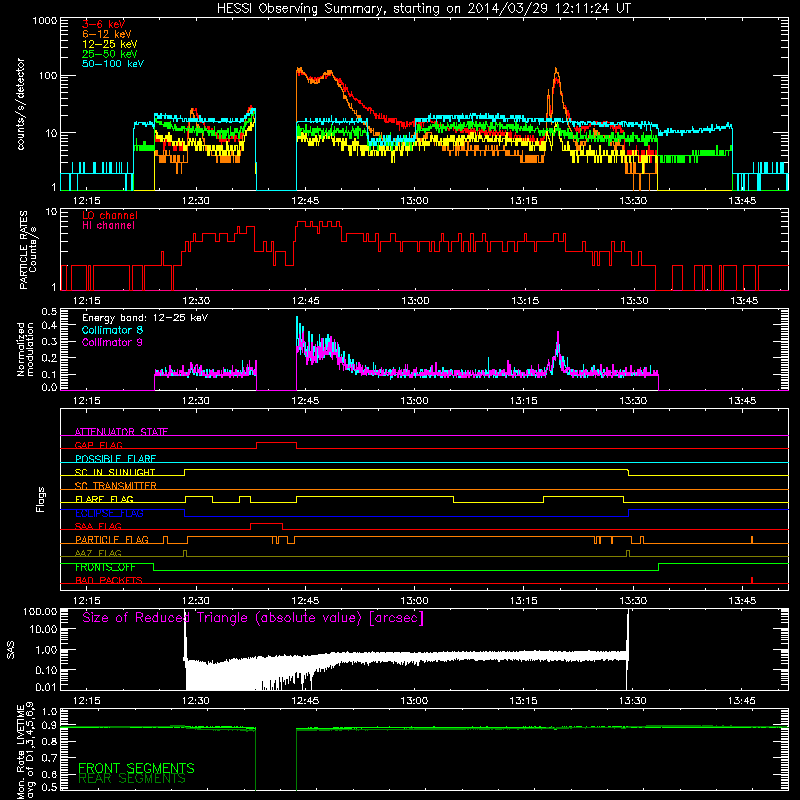Click the GAP FLAG raised step segment
Image resolution: width=800 pixels, height=800 pixels.
tap(277, 443)
